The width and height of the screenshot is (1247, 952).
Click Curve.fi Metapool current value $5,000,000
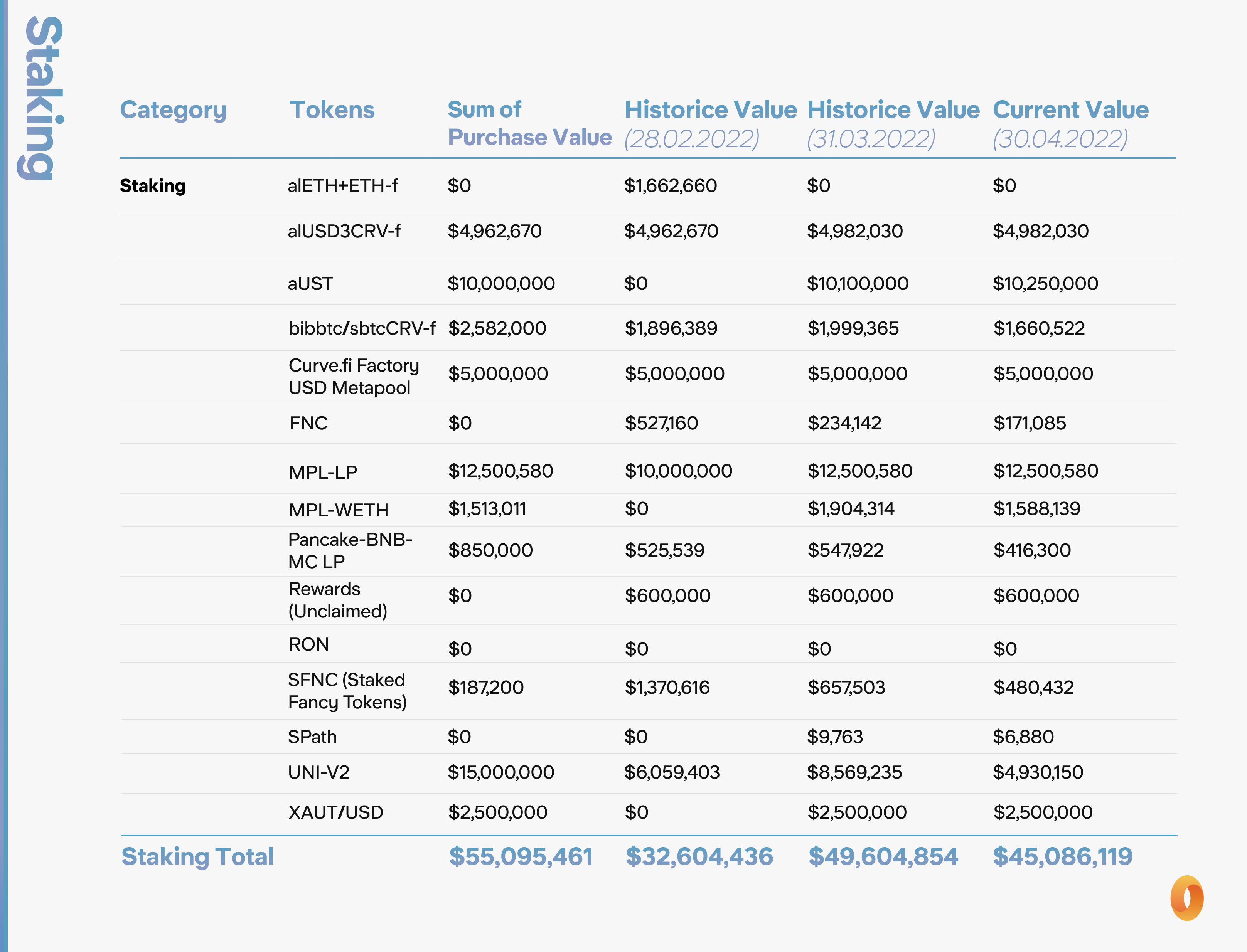(x=1043, y=373)
